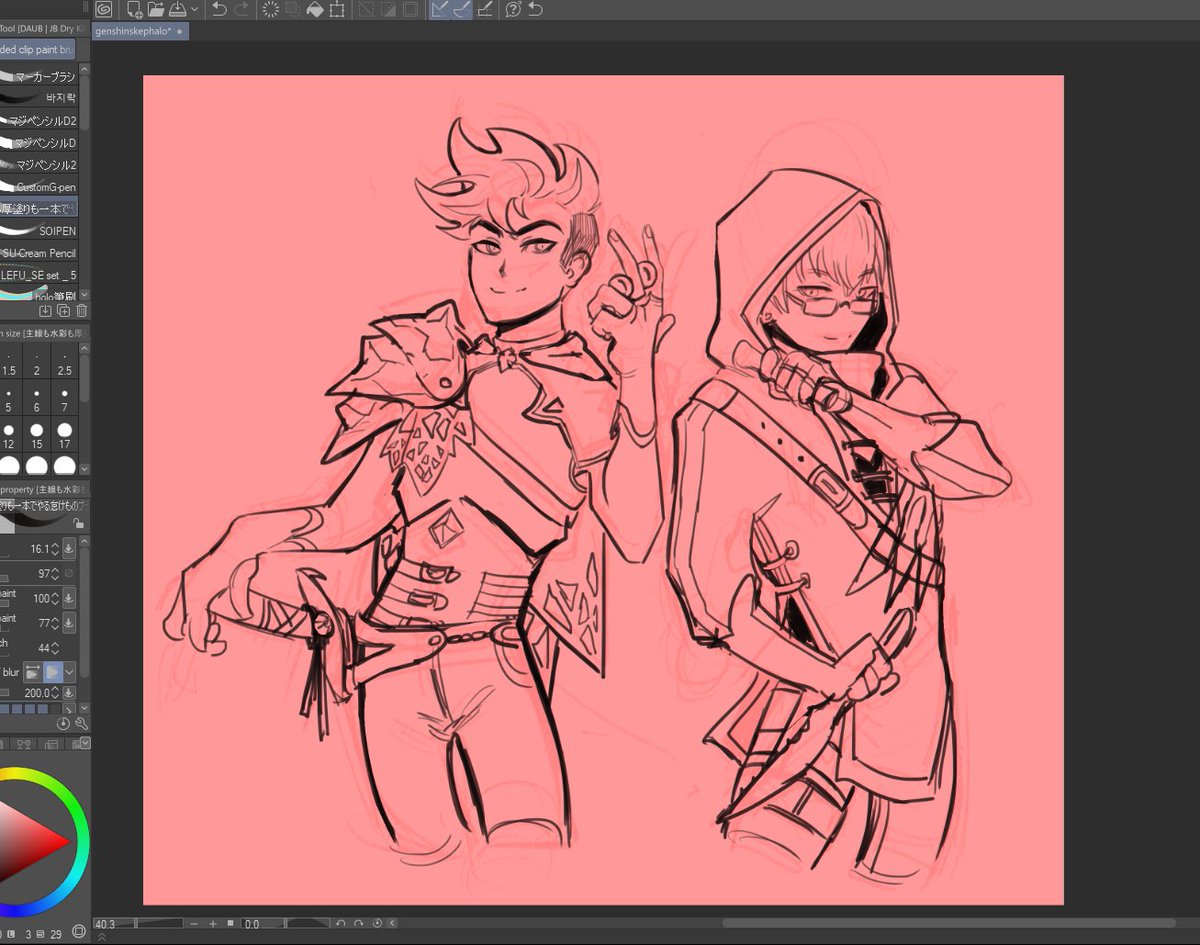Reset tool property to initial settings
1200x945 pixels.
coord(65,723)
